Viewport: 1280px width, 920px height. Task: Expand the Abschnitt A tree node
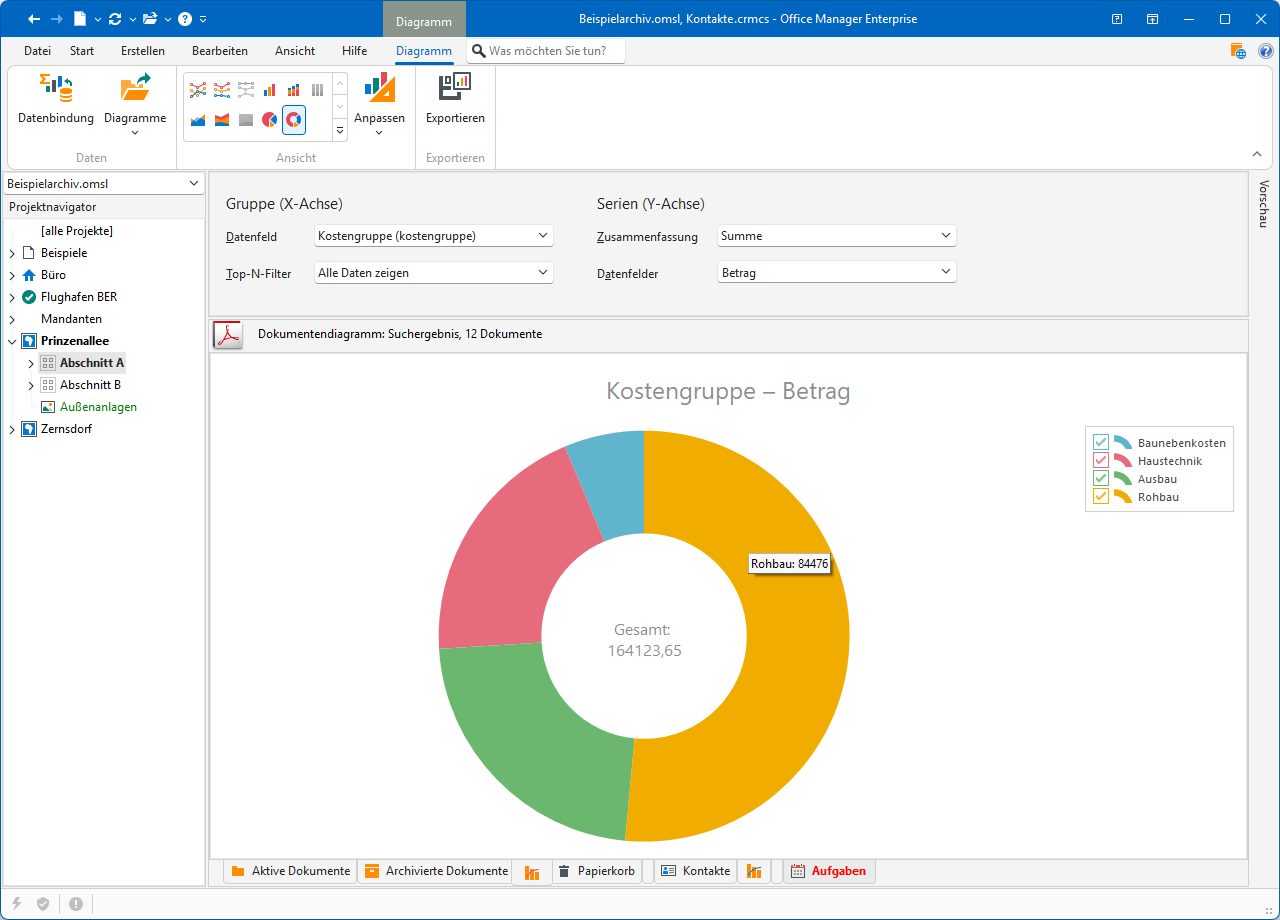30,363
